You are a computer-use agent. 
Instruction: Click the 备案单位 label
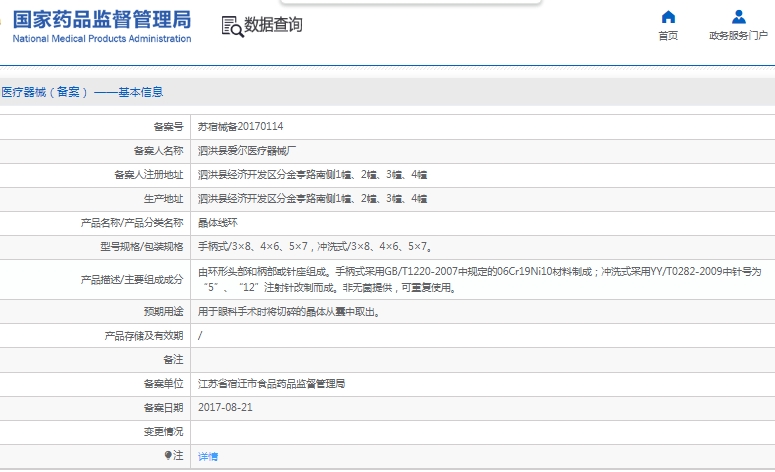(163, 384)
